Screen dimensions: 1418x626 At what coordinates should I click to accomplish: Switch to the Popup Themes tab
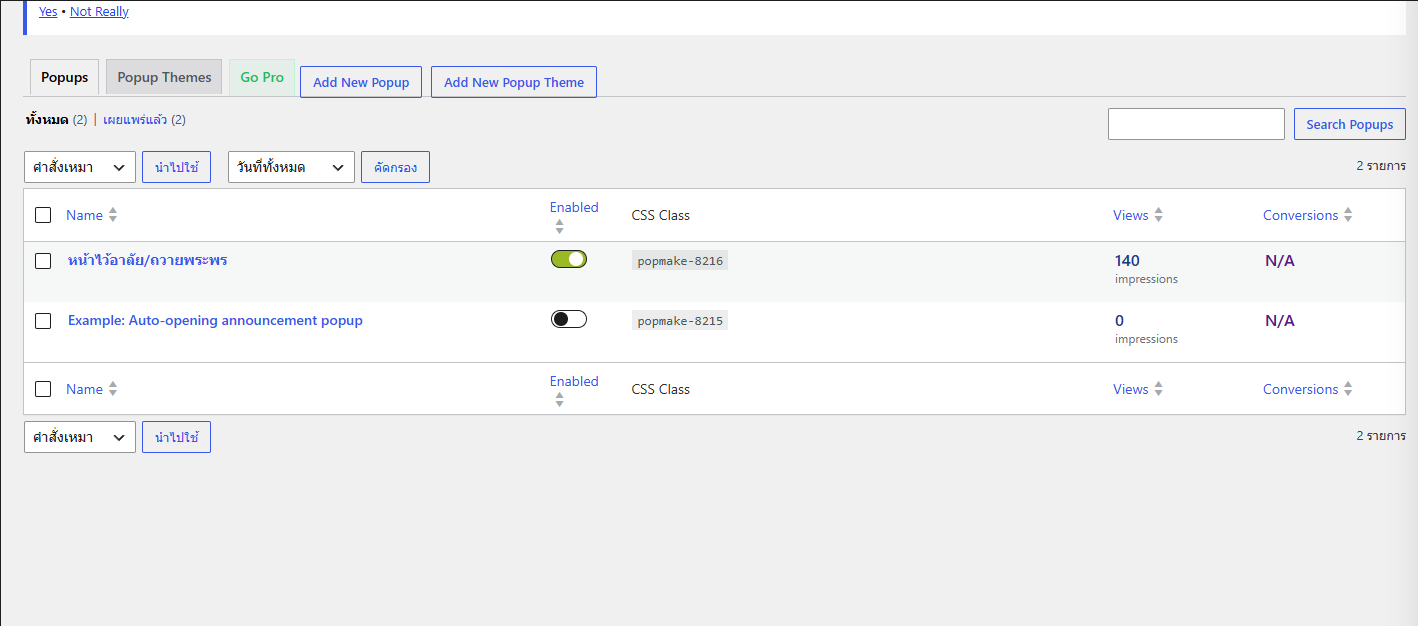pos(164,77)
